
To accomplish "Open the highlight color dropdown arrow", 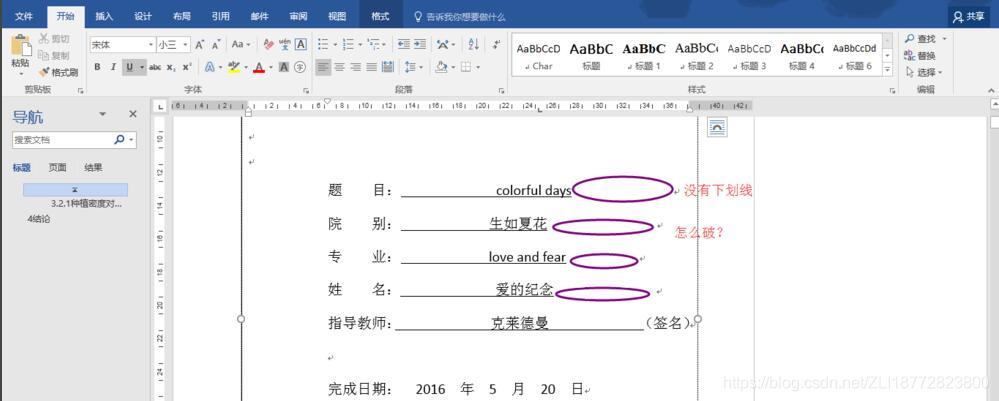I will point(245,67).
